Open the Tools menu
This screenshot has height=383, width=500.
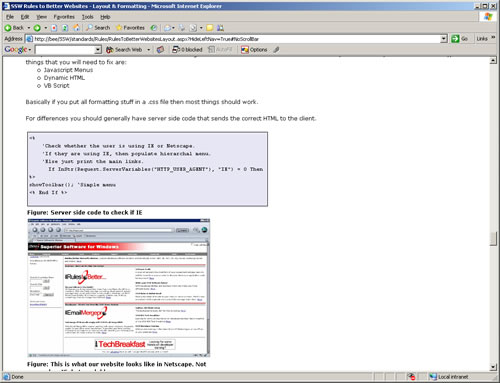[x=88, y=17]
